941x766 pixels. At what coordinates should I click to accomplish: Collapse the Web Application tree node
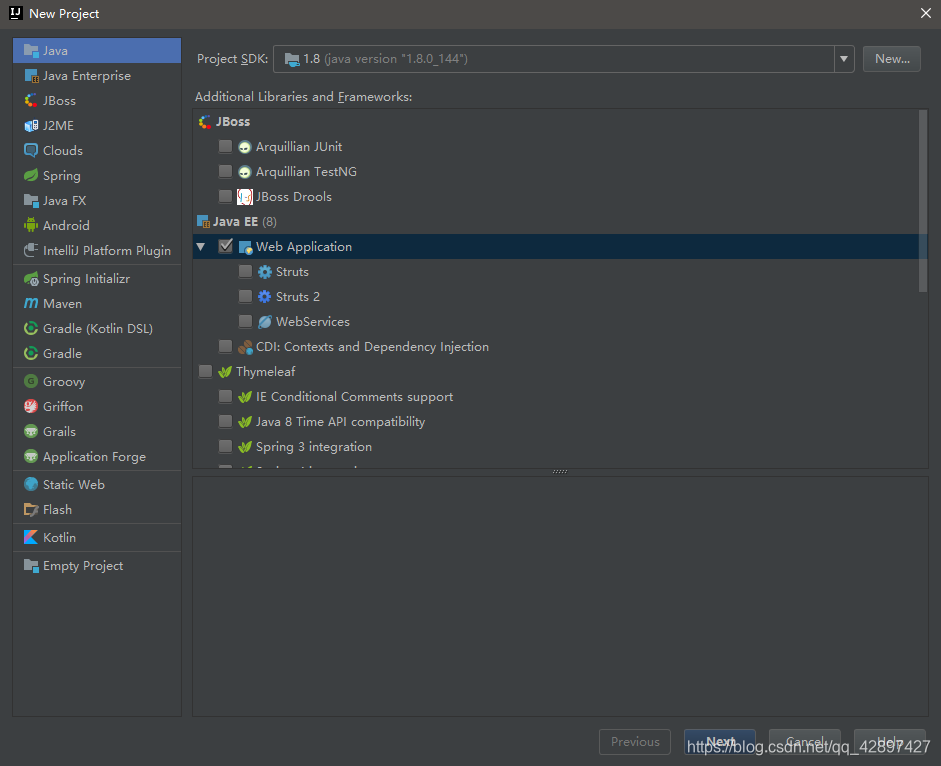click(201, 247)
